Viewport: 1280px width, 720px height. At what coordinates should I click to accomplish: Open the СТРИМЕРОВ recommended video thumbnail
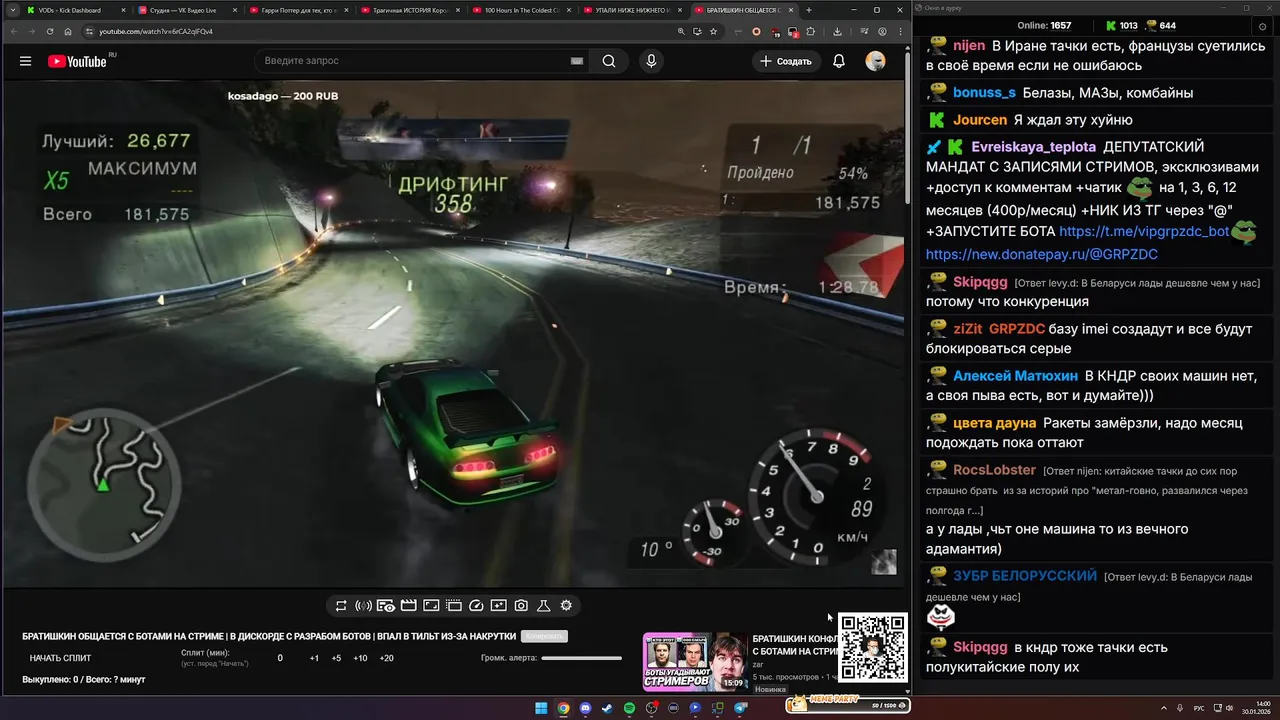[x=695, y=662]
